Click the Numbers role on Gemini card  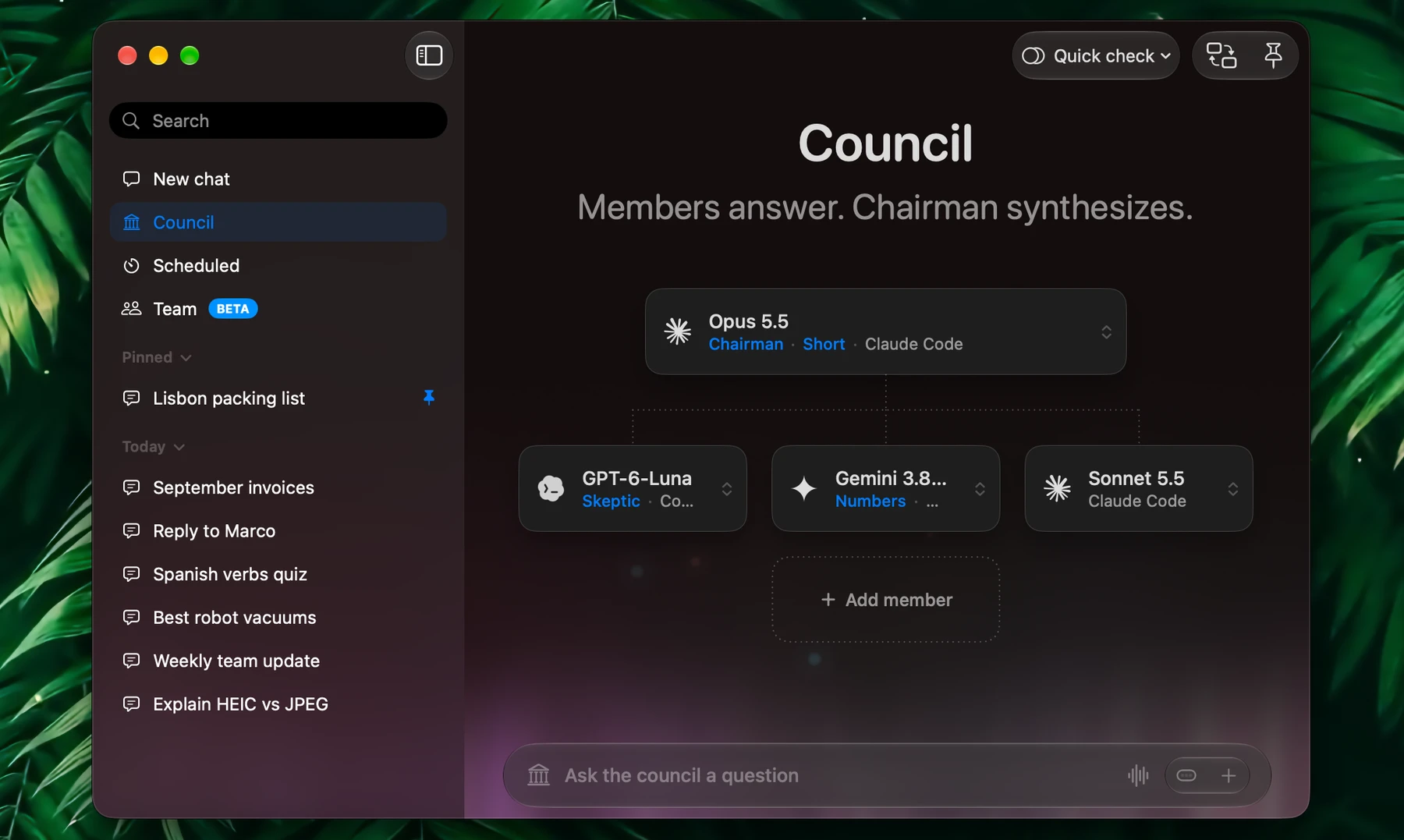(x=870, y=501)
